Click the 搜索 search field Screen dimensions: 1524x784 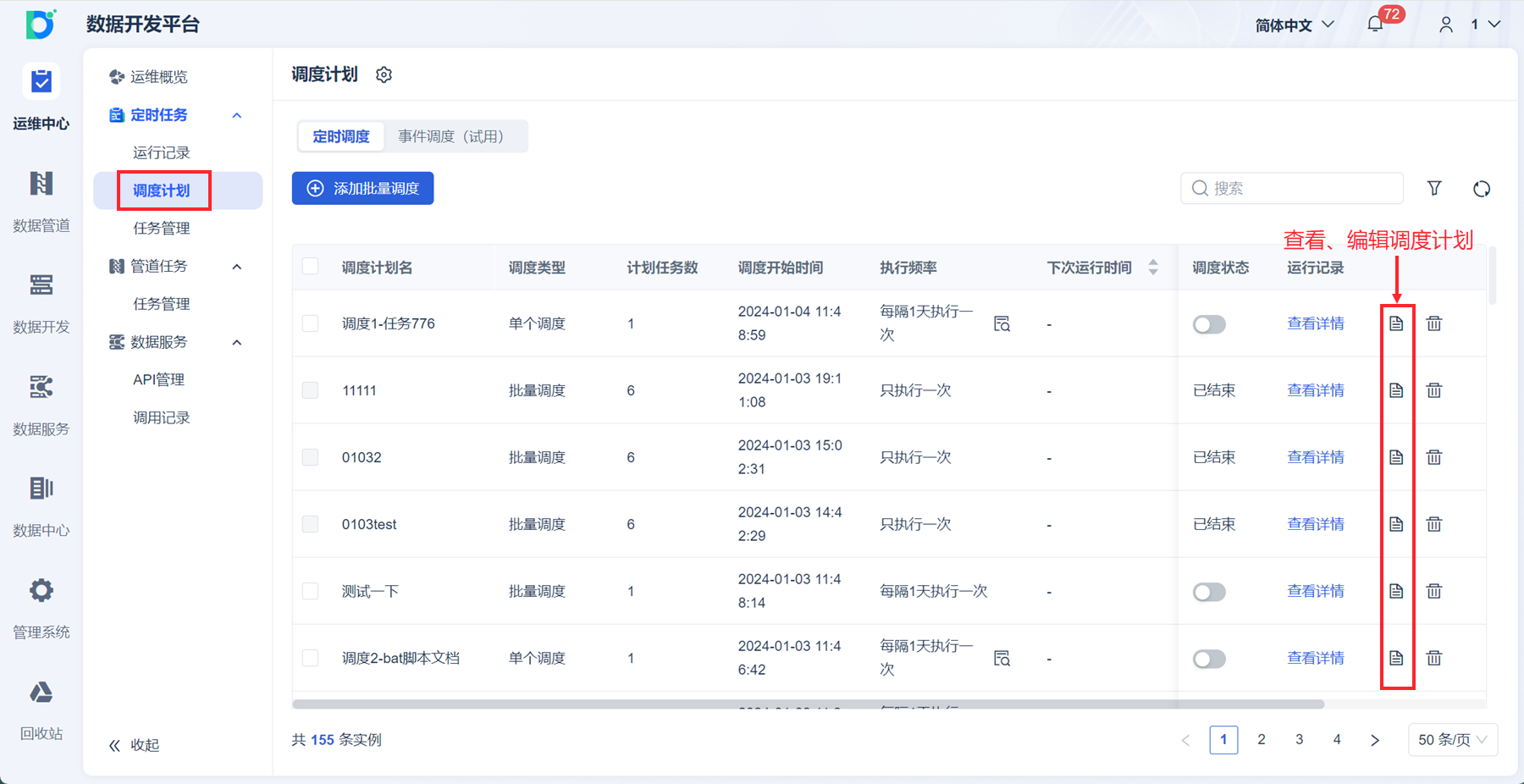point(1292,188)
